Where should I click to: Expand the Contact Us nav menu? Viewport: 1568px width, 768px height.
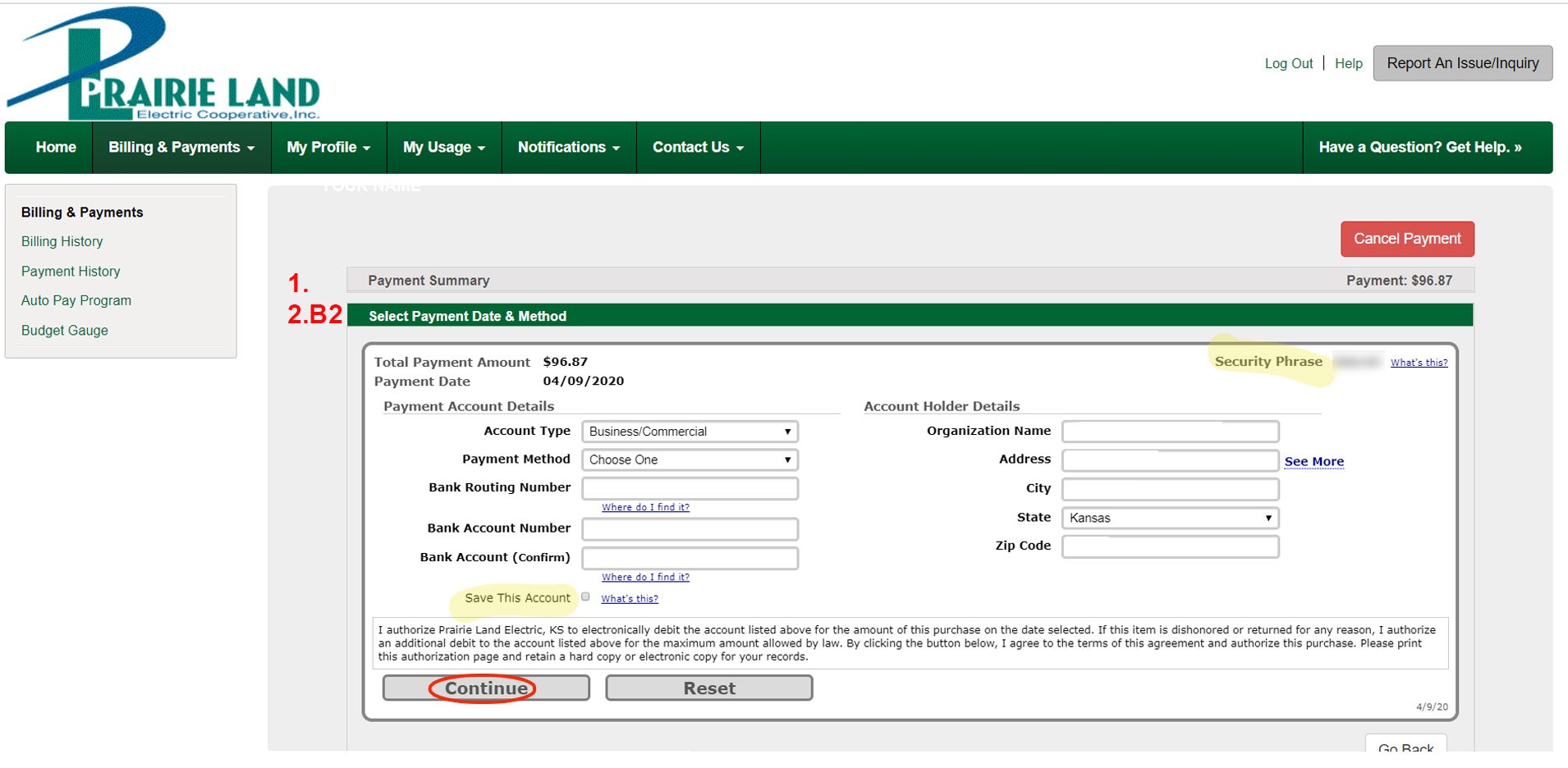point(698,148)
